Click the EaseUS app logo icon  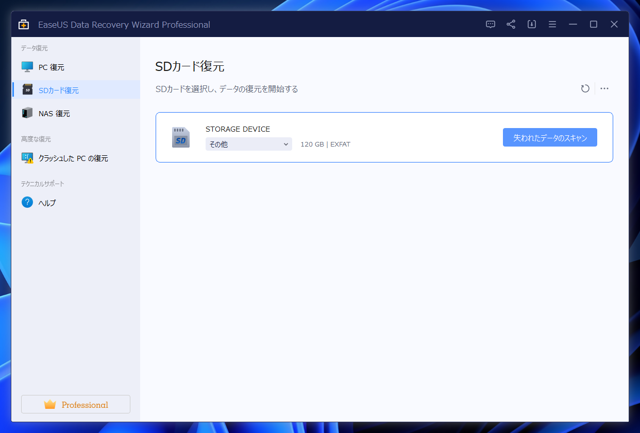point(24,24)
